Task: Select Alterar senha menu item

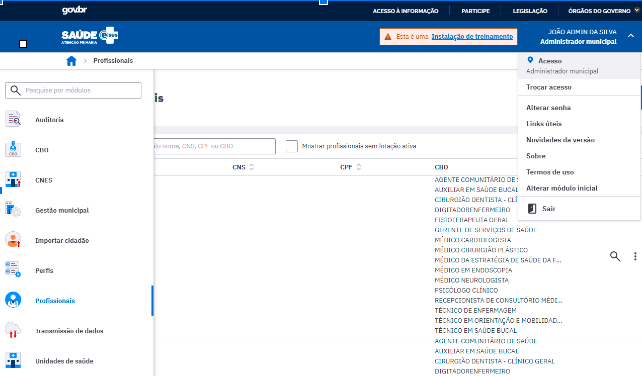Action: point(579,107)
